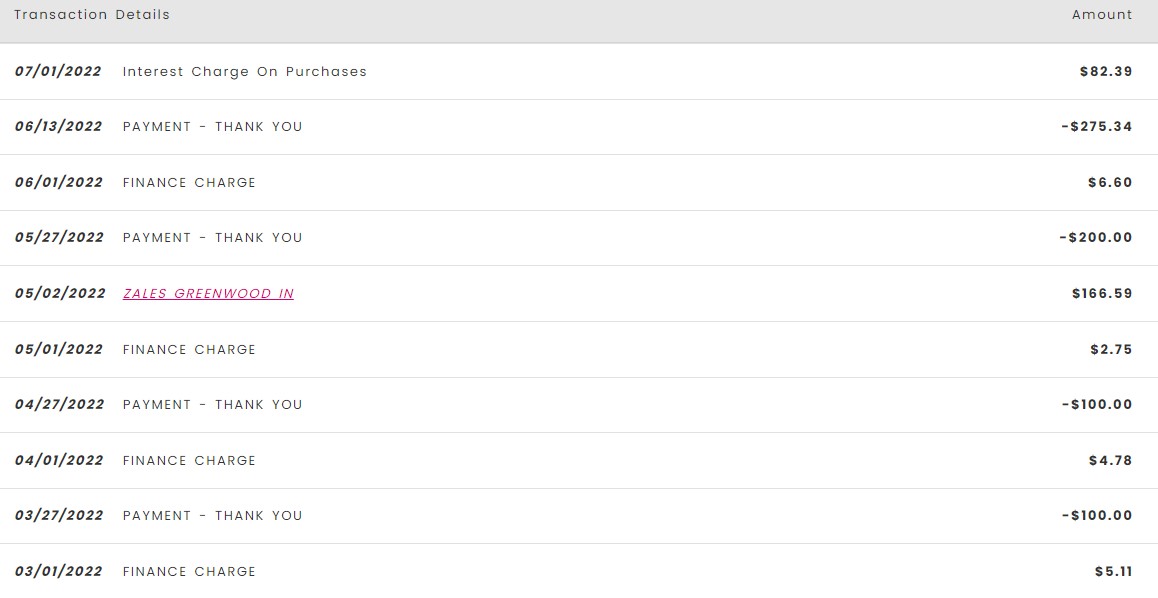The height and width of the screenshot is (598, 1158).
Task: Click the 06/13/2022 payment date
Action: click(x=59, y=127)
